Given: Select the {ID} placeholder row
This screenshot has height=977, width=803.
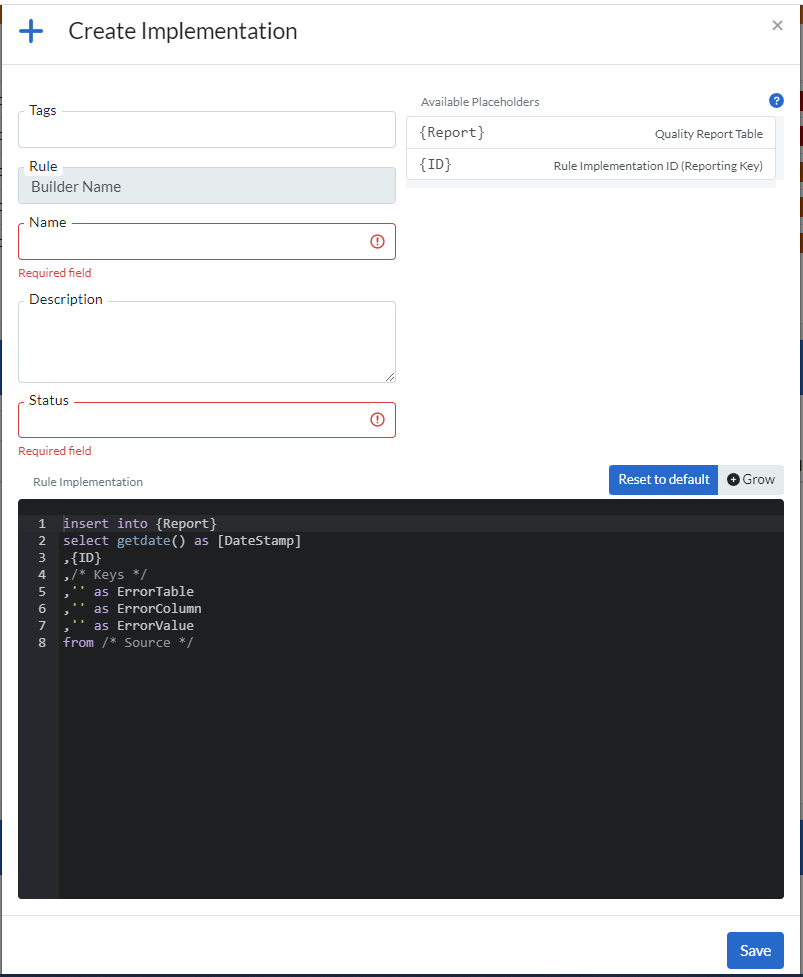Looking at the screenshot, I should [x=590, y=165].
